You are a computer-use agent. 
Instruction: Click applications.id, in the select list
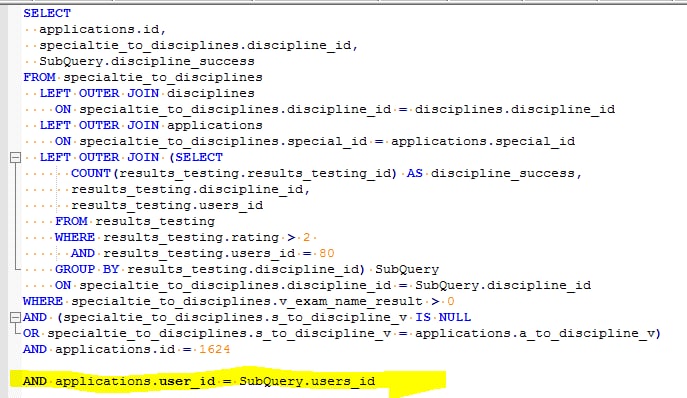point(103,29)
